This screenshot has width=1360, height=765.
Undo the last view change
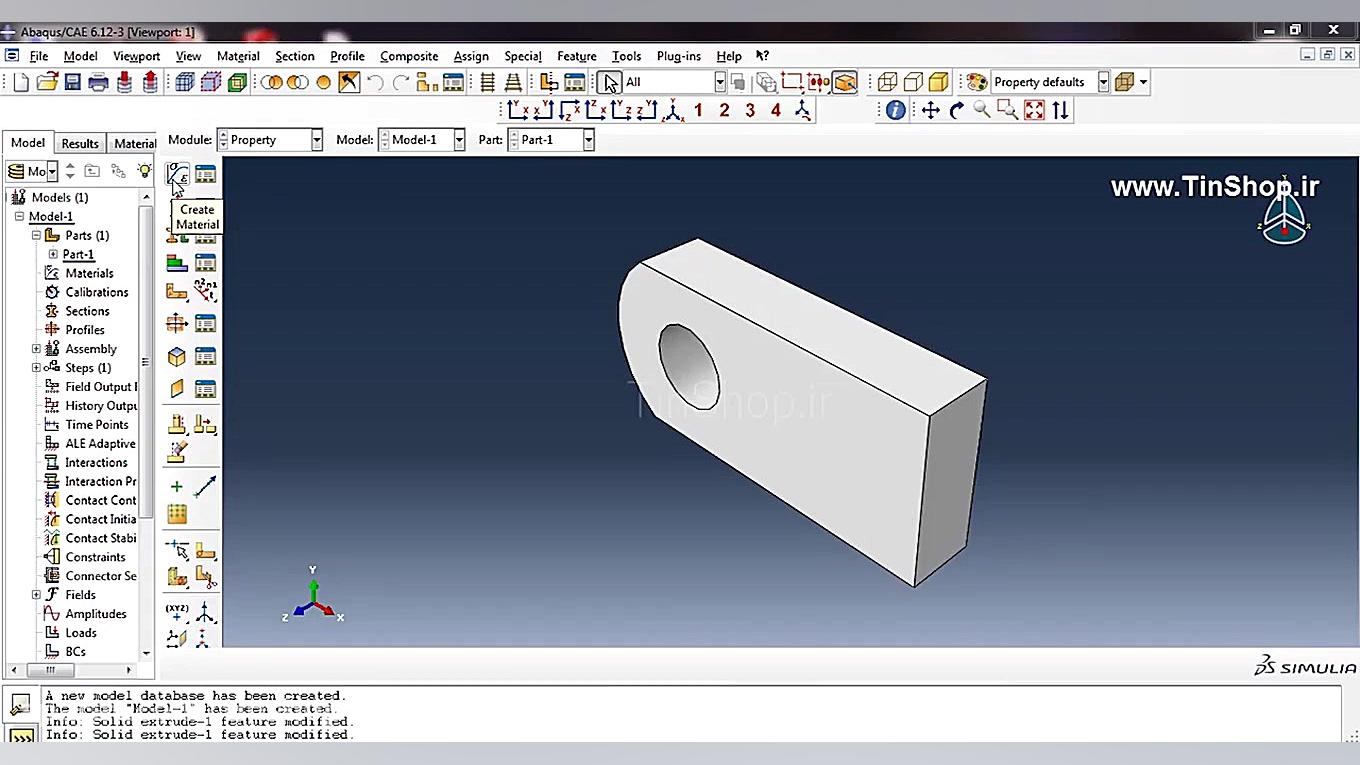point(375,83)
